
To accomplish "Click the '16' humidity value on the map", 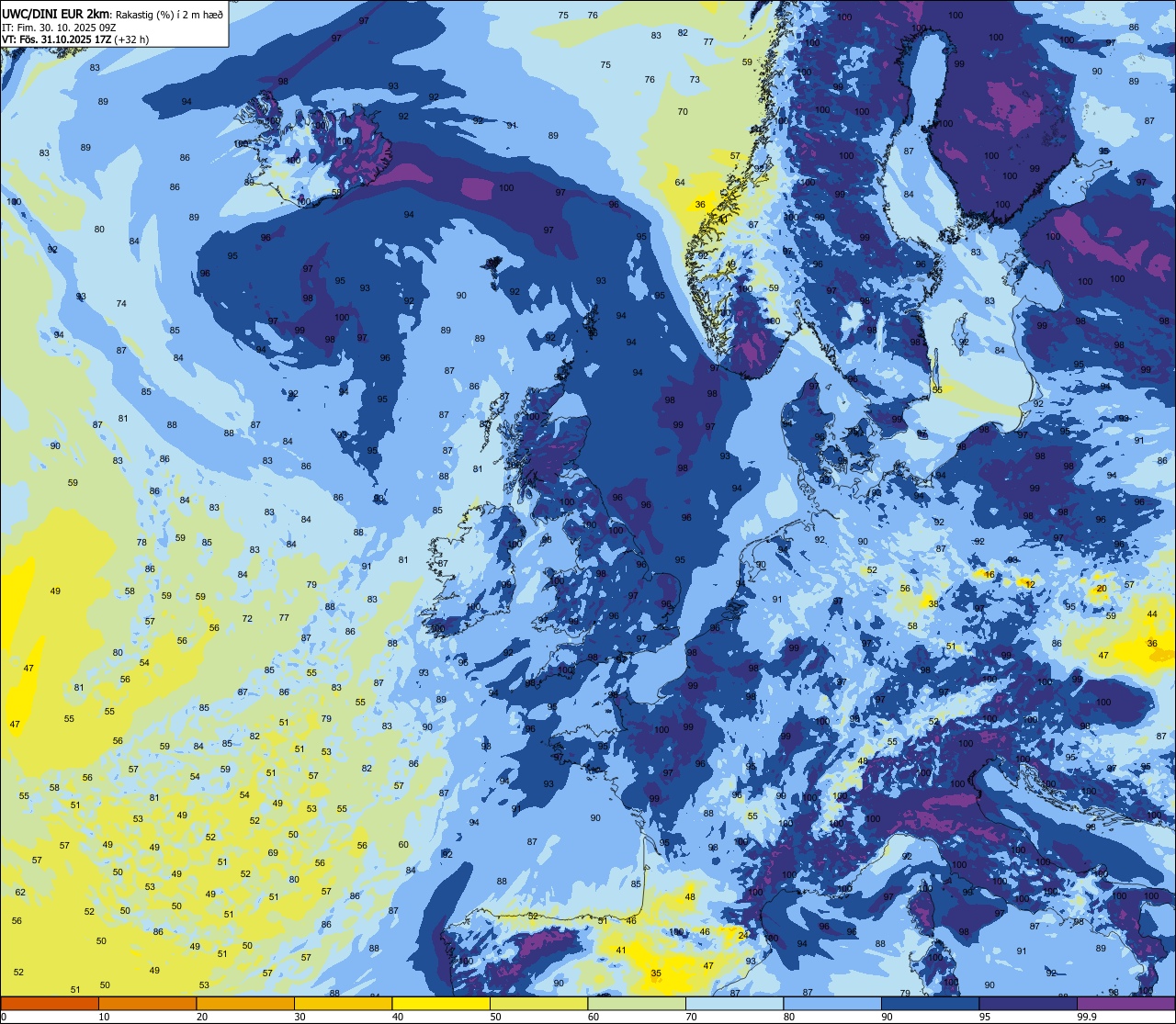I will pos(989,575).
